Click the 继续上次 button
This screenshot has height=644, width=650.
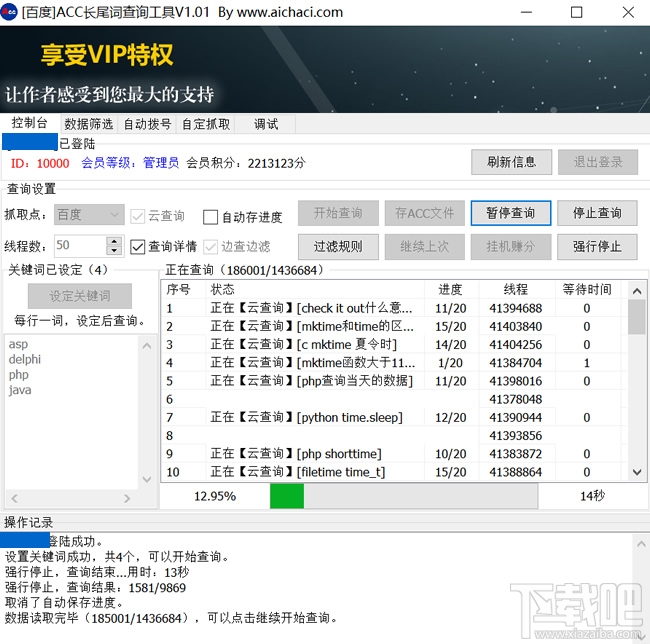(x=424, y=247)
